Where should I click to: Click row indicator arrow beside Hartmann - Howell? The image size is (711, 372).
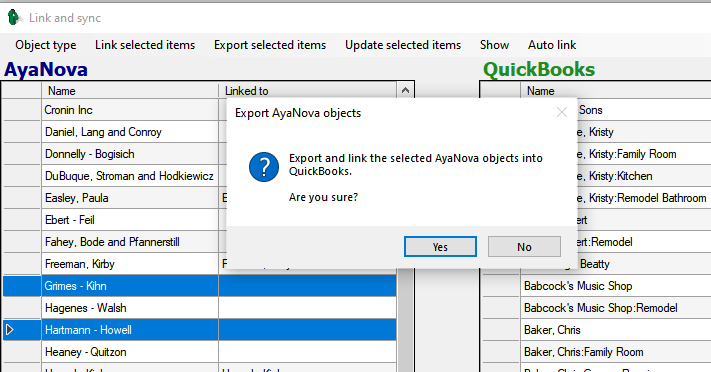[10, 330]
